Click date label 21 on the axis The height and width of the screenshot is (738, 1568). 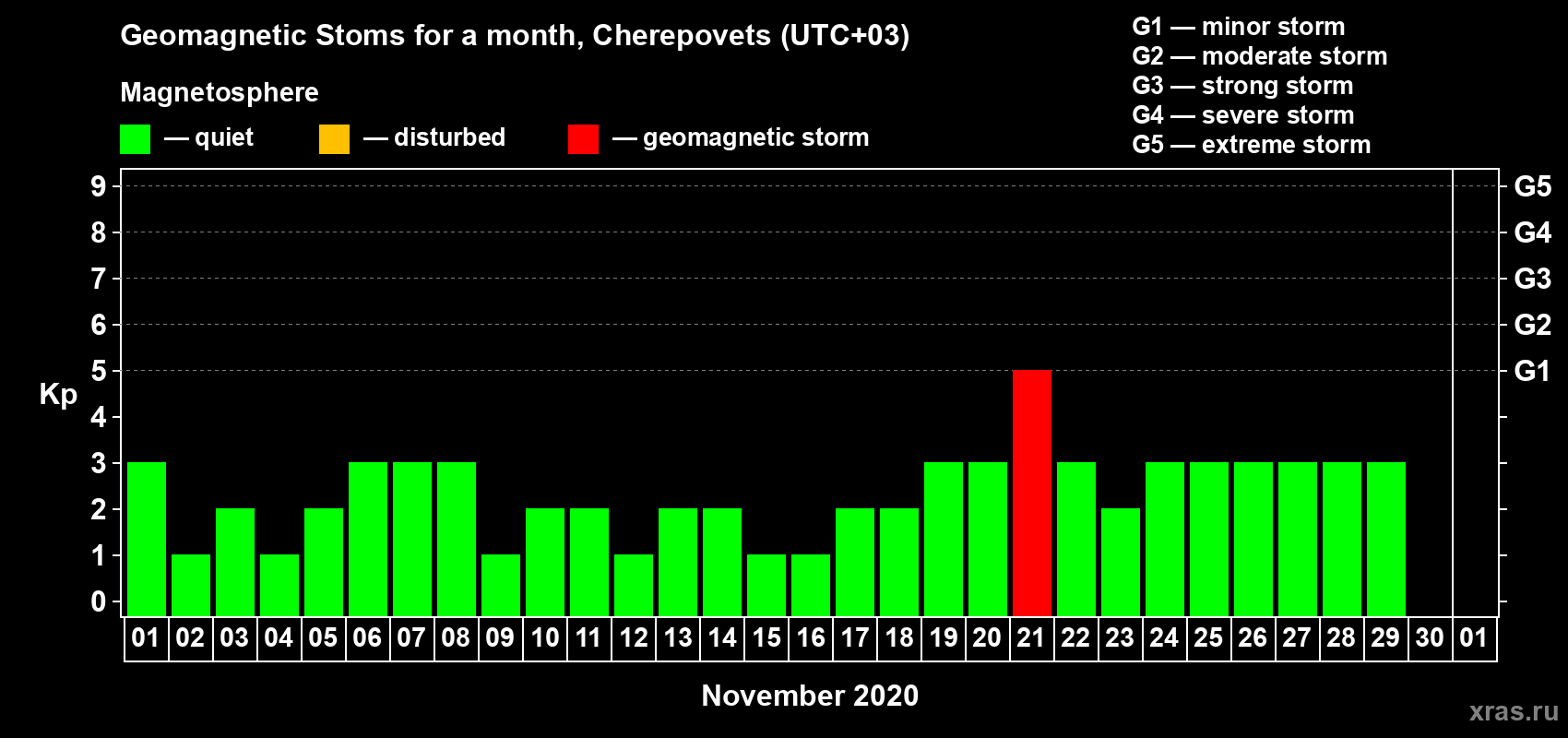coord(1031,638)
